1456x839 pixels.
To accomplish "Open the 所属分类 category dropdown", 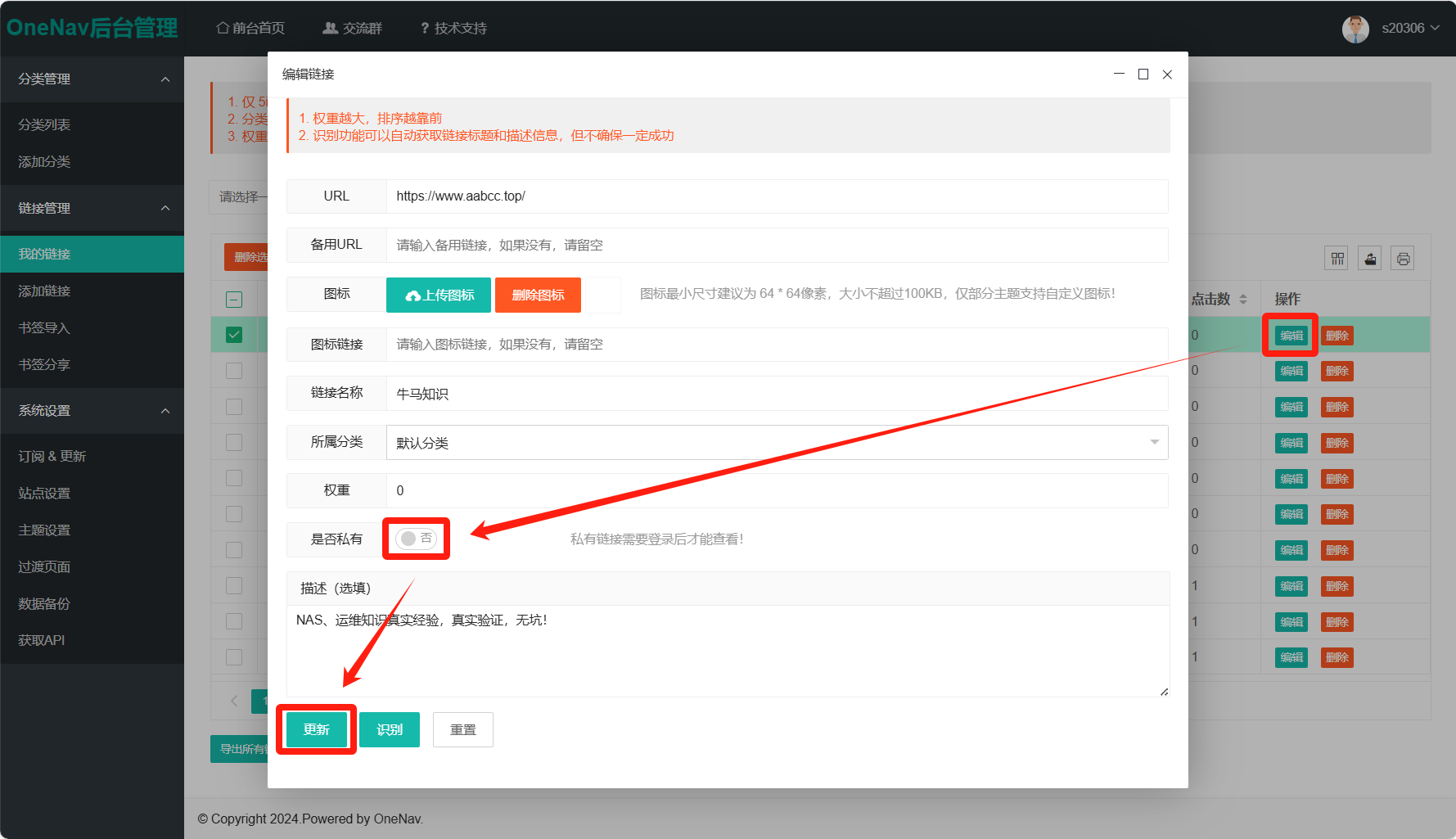I will point(776,443).
